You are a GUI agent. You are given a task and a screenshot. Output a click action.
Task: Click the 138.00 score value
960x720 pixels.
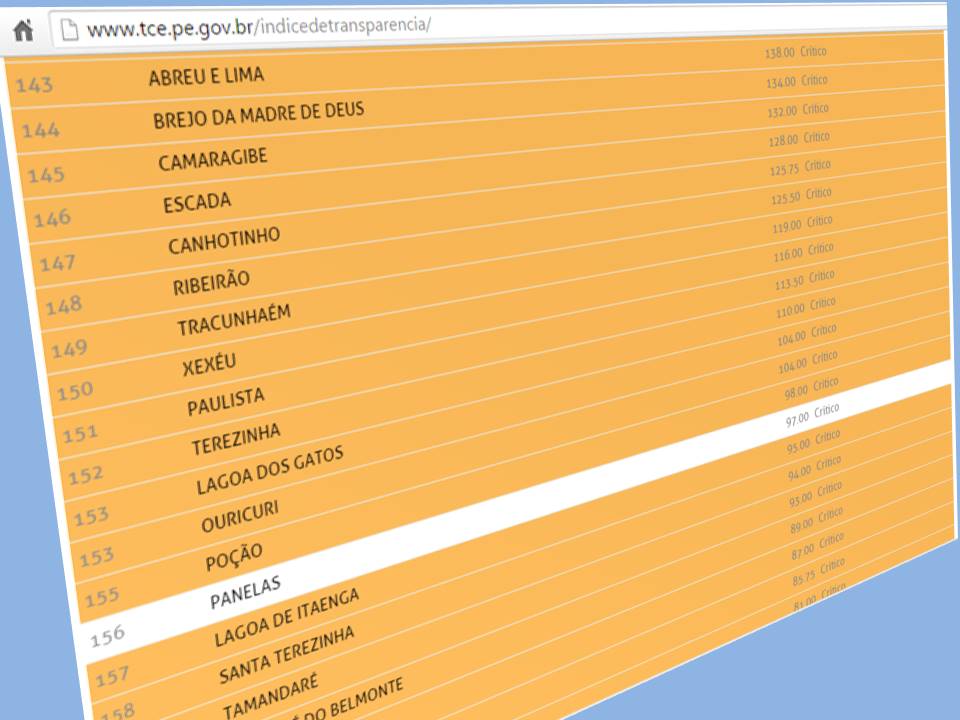[780, 53]
